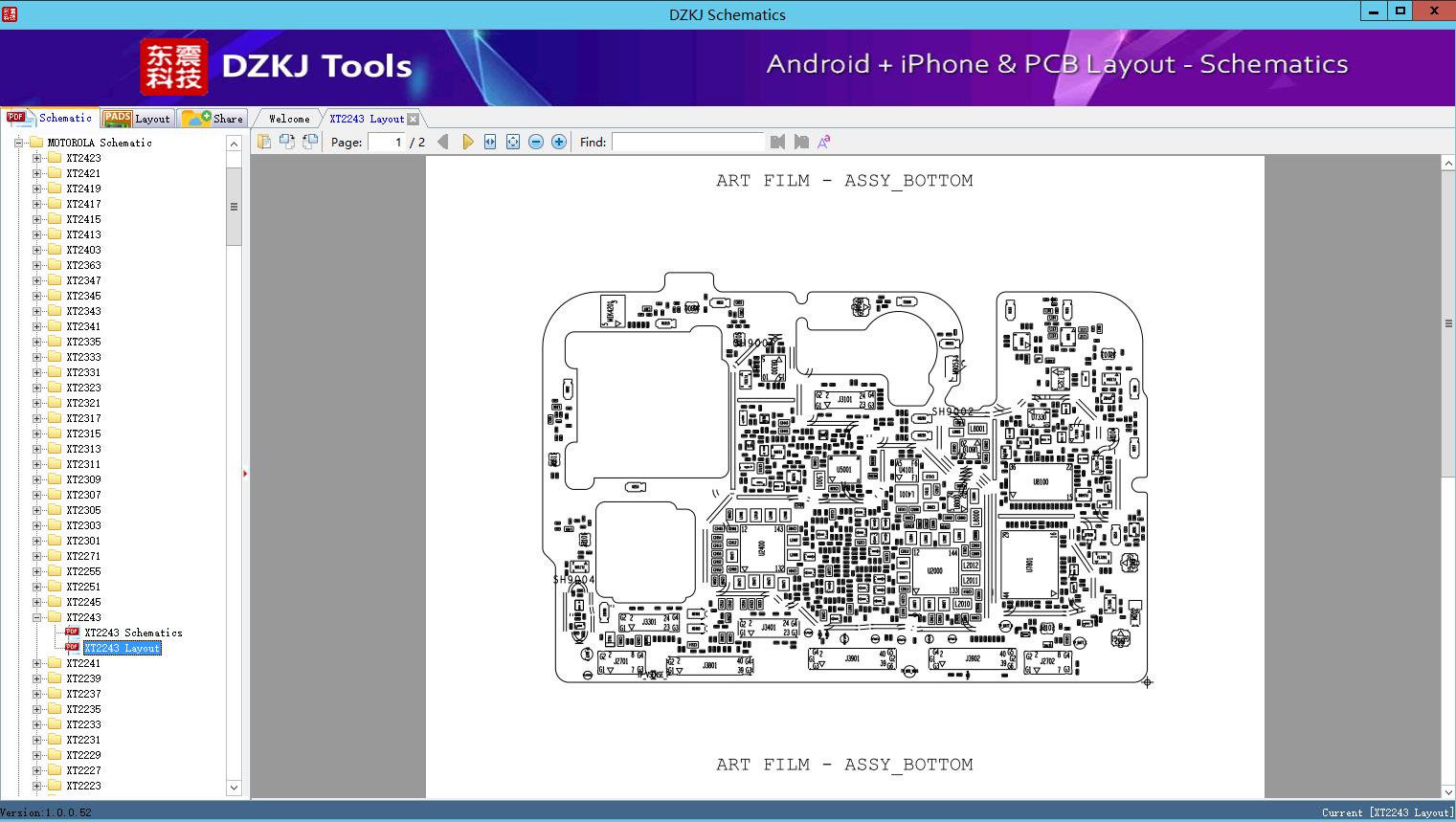Minimize the DZKJ Schematics window

[x=1374, y=11]
